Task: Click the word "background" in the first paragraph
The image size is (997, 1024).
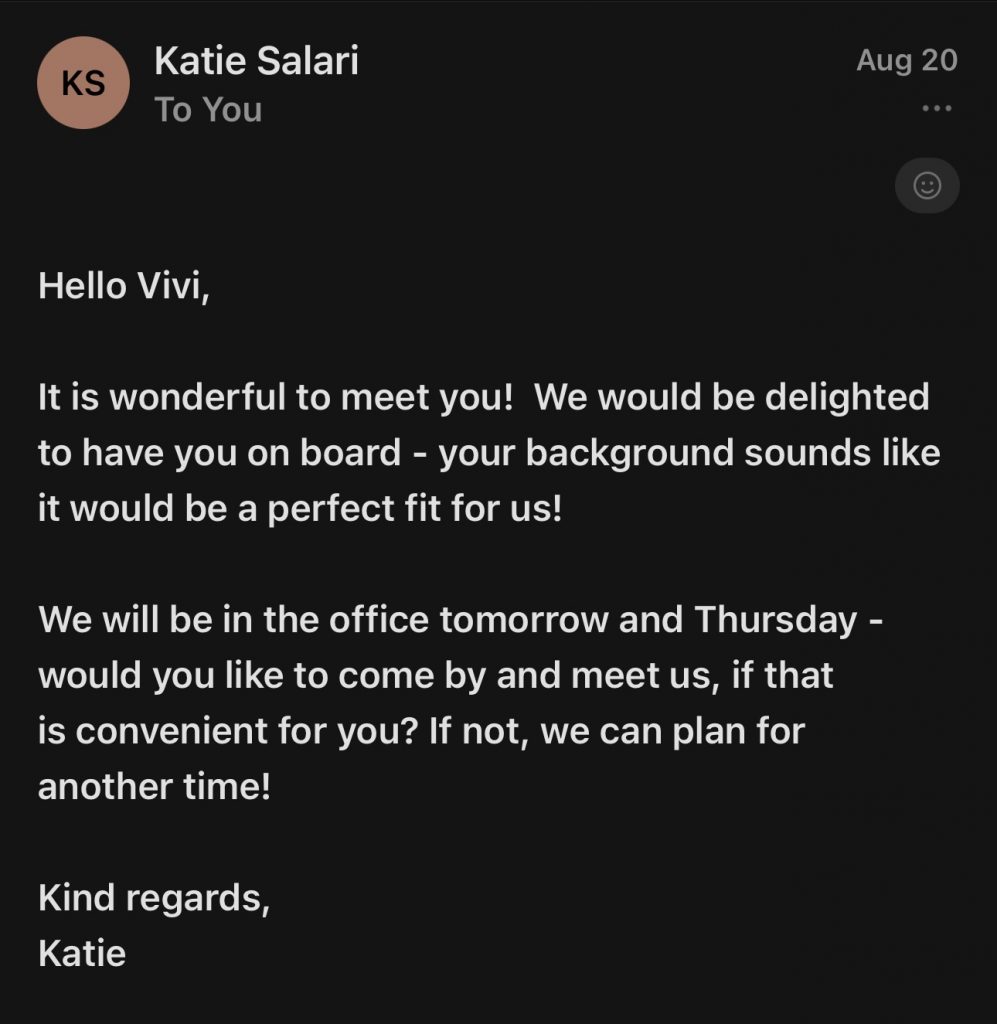Action: 629,454
